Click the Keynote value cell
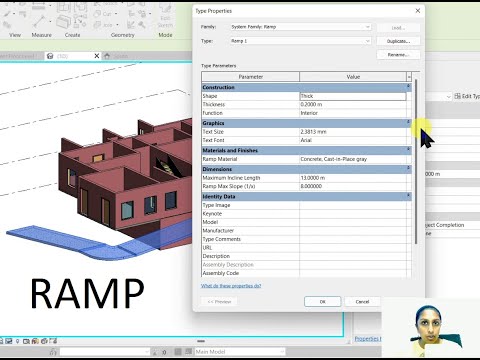The image size is (480, 360). click(x=353, y=214)
